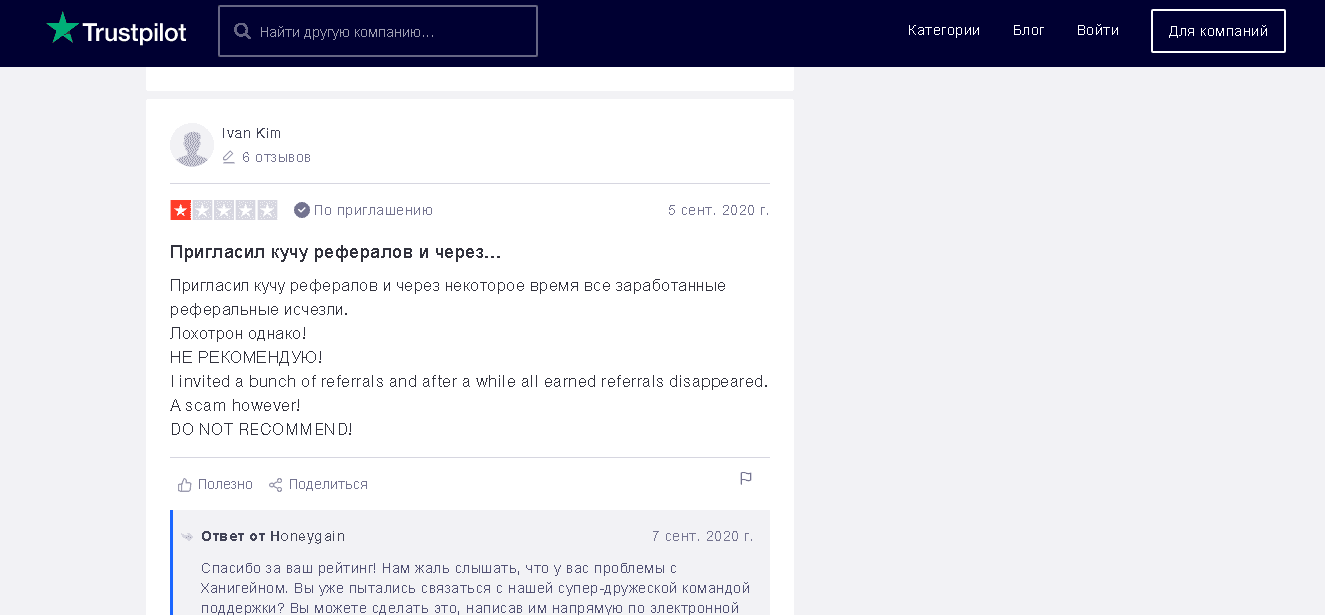Open the Блог navigation link
This screenshot has width=1325, height=615.
coord(1028,31)
